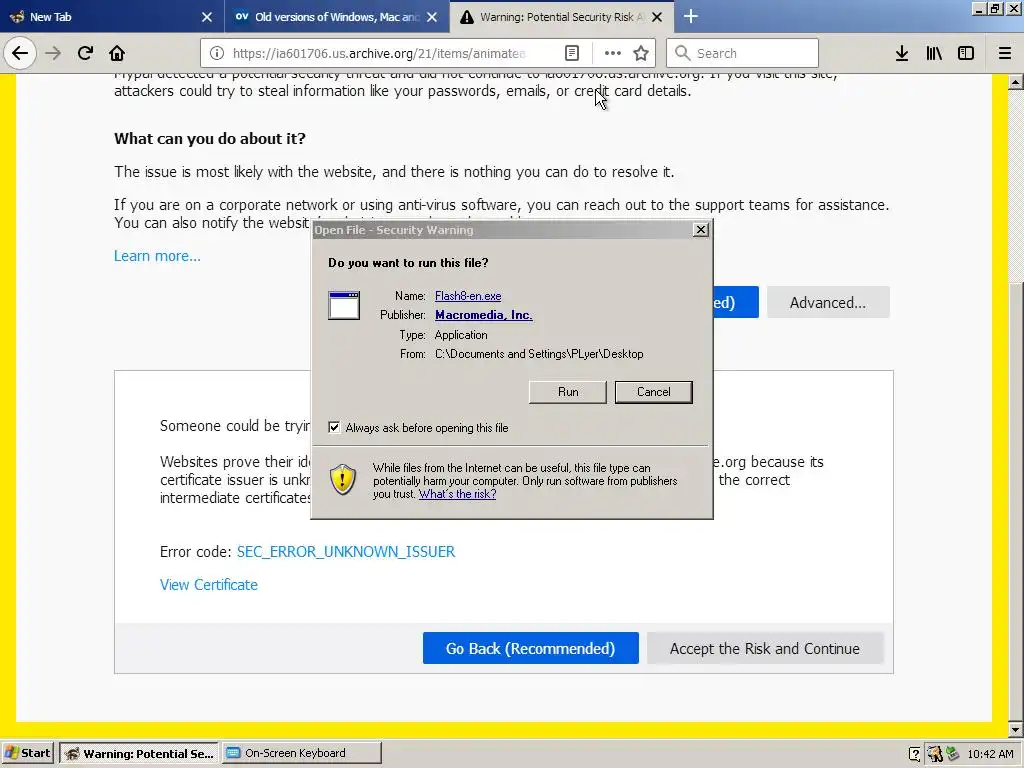1024x768 pixels.
Task: Minimize the browser window
Action: [x=979, y=8]
